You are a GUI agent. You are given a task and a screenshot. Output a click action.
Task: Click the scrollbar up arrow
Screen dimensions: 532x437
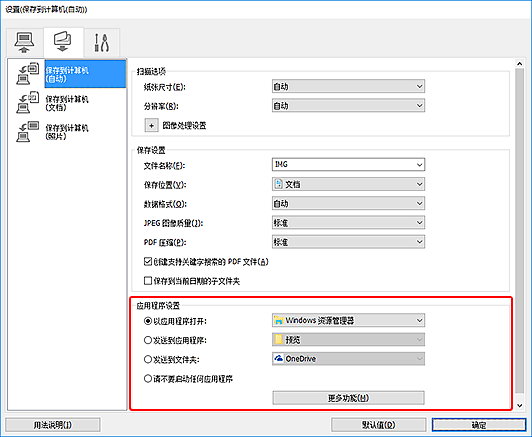pos(519,63)
